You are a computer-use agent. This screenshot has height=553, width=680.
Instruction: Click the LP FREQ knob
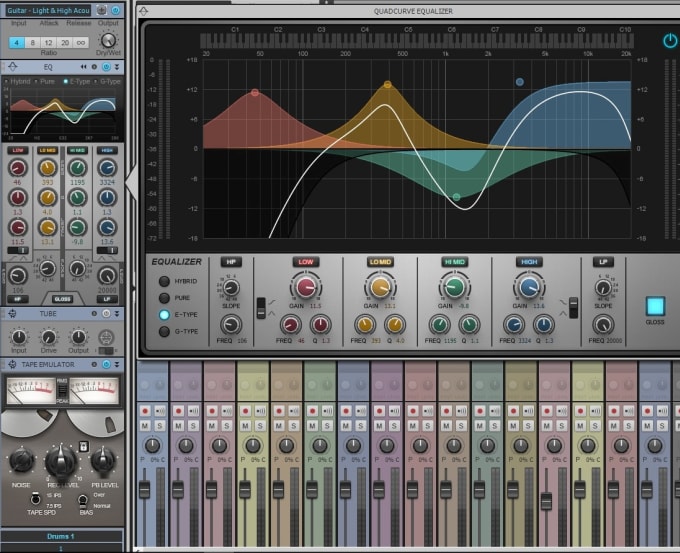(603, 324)
